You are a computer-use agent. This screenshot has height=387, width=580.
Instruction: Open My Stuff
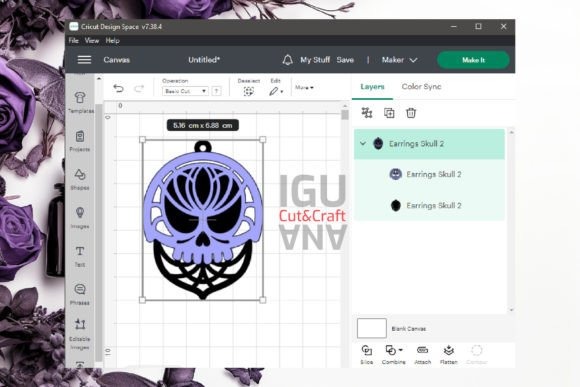click(315, 60)
